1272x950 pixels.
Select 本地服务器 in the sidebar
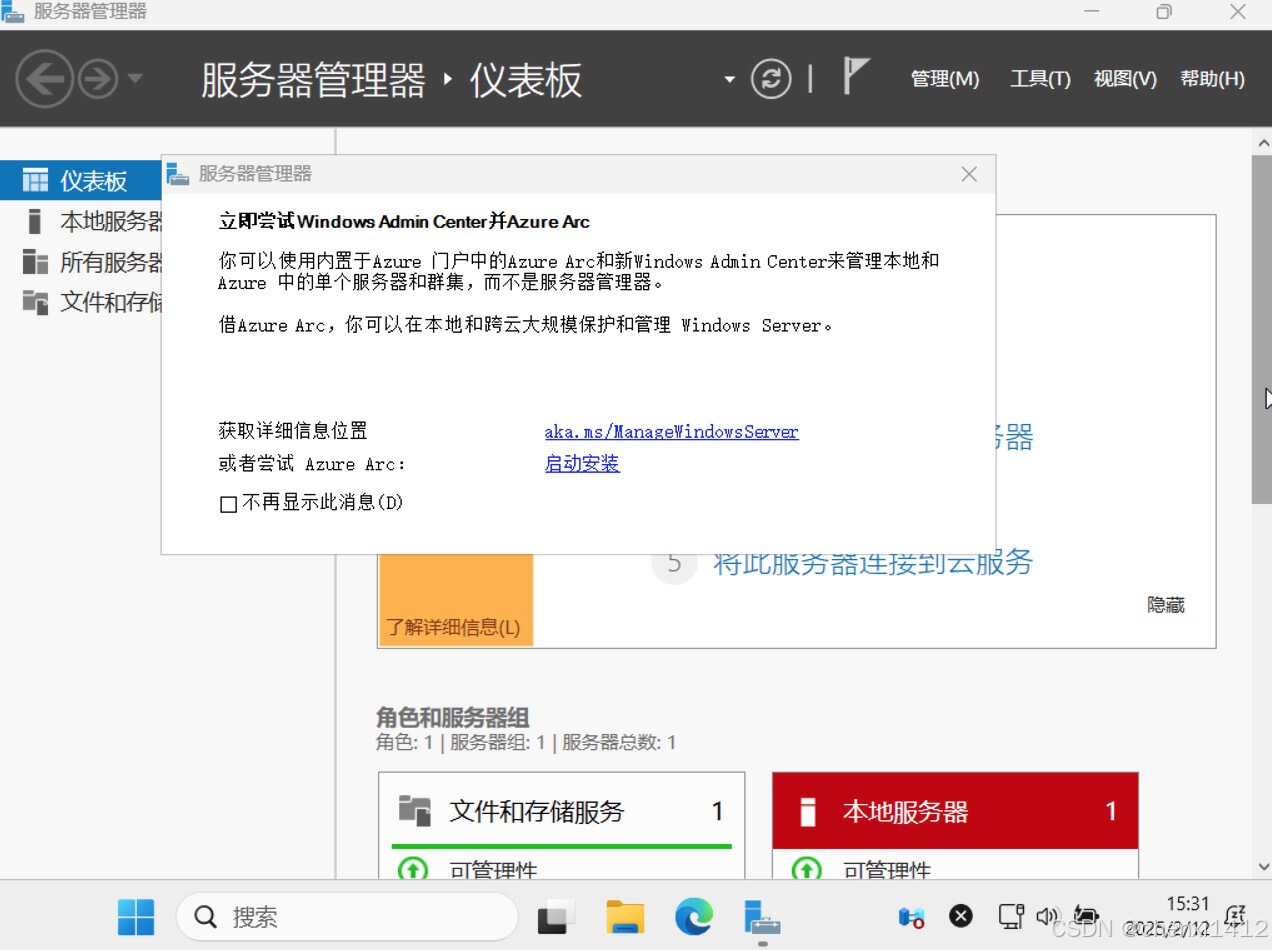coord(83,221)
